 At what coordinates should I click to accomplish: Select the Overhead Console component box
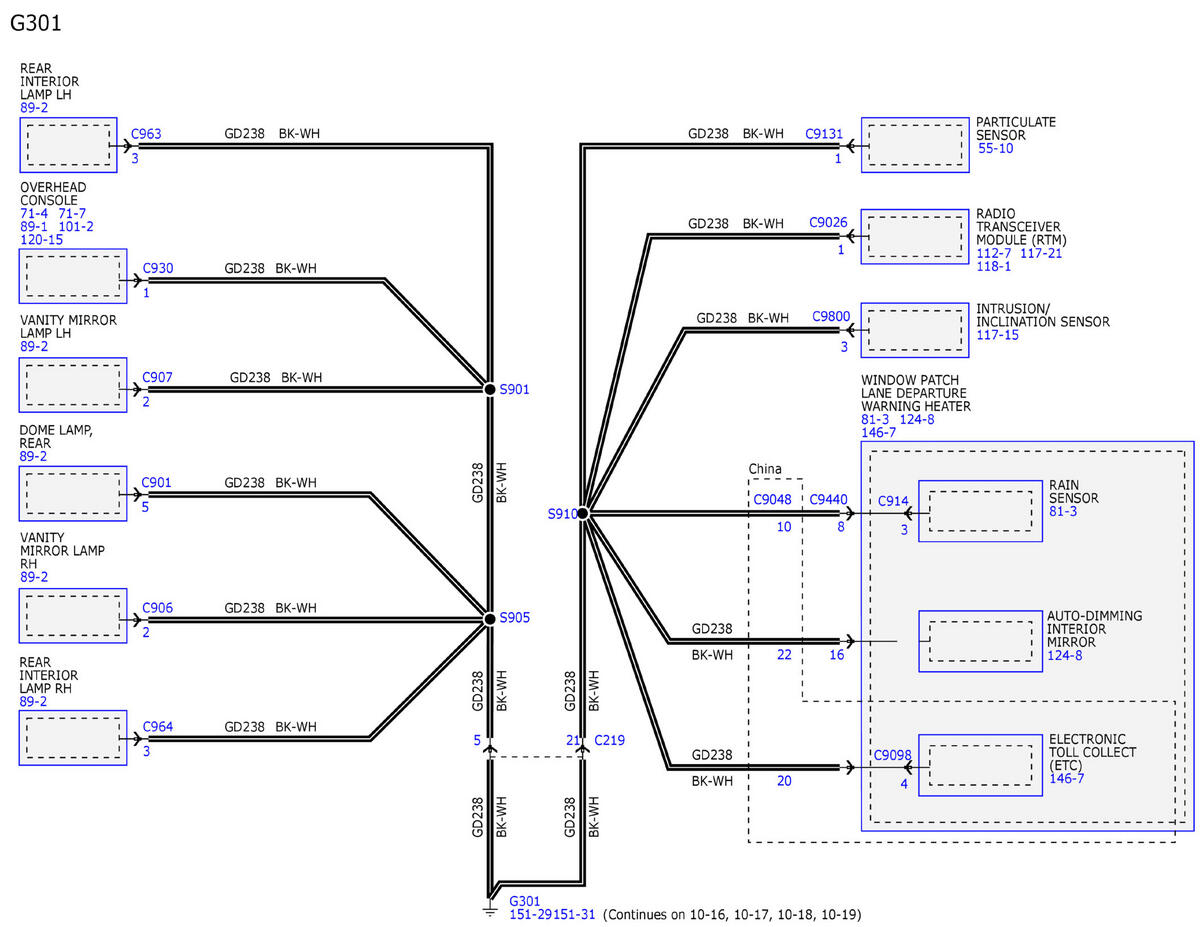click(x=74, y=276)
